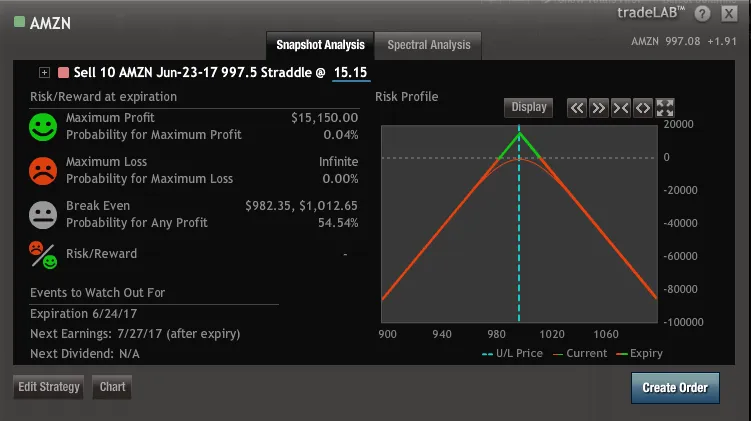The width and height of the screenshot is (751, 421).
Task: Click the Expiry legend entry
Action: pos(639,353)
